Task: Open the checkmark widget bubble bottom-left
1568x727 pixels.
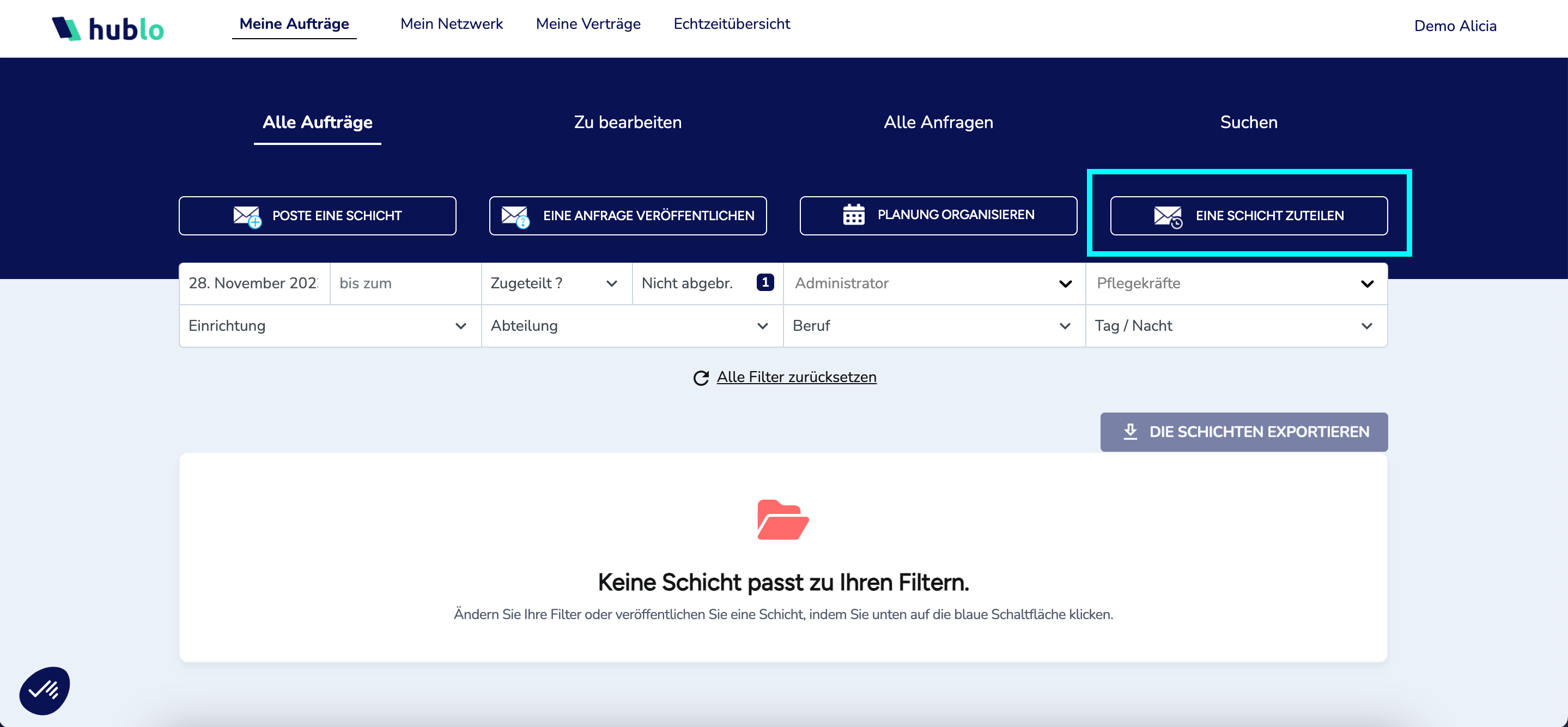Action: 45,690
